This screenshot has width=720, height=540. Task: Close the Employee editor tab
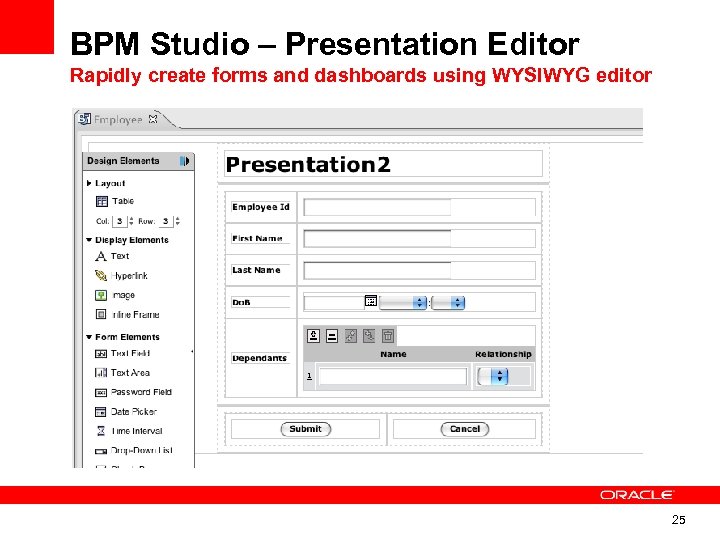(x=153, y=119)
